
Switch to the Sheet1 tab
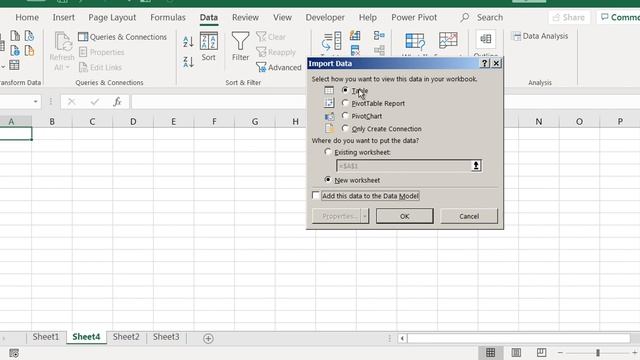point(46,337)
